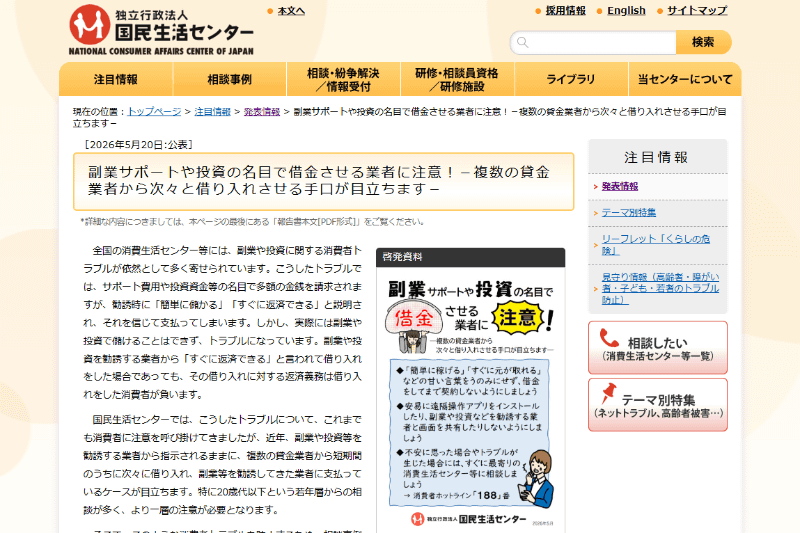Screen dimensions: 800x533
Task: Go to English version link
Action: (626, 11)
